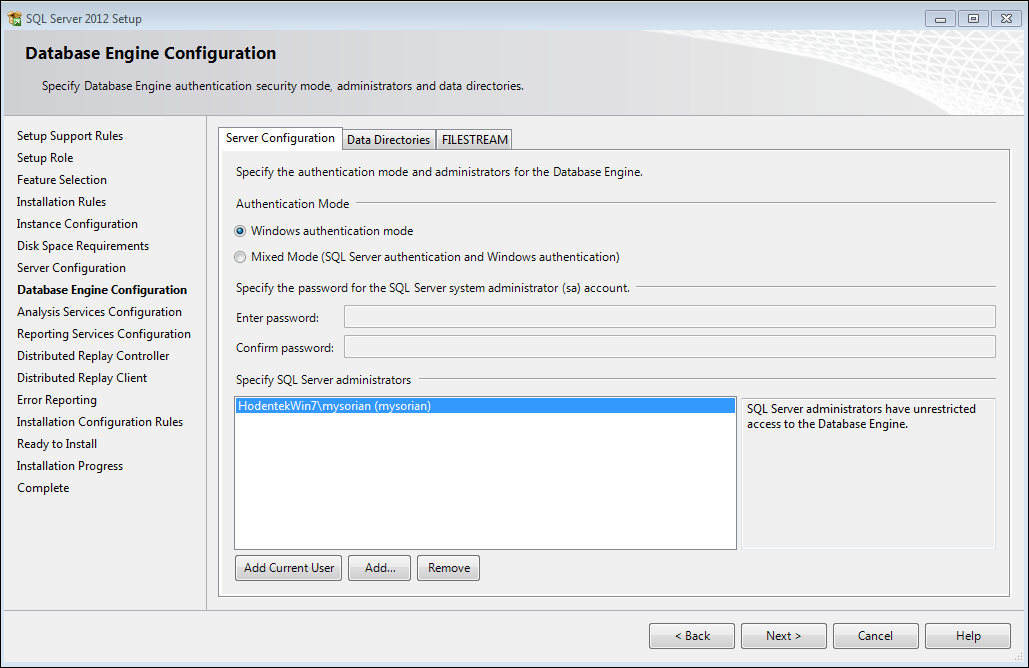1029x668 pixels.
Task: Open the FILESTREAM tab
Action: [x=475, y=140]
